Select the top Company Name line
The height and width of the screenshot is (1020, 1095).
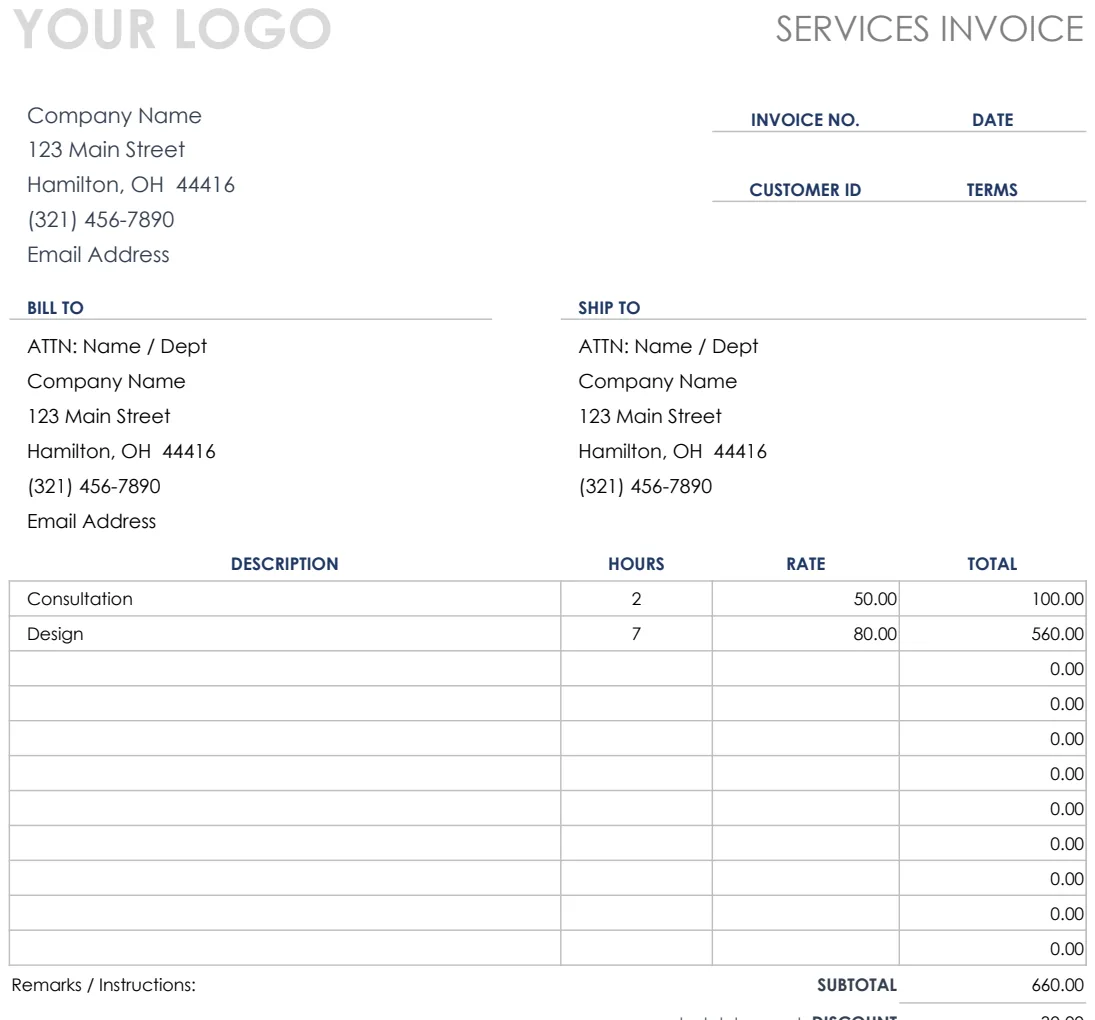[x=115, y=116]
